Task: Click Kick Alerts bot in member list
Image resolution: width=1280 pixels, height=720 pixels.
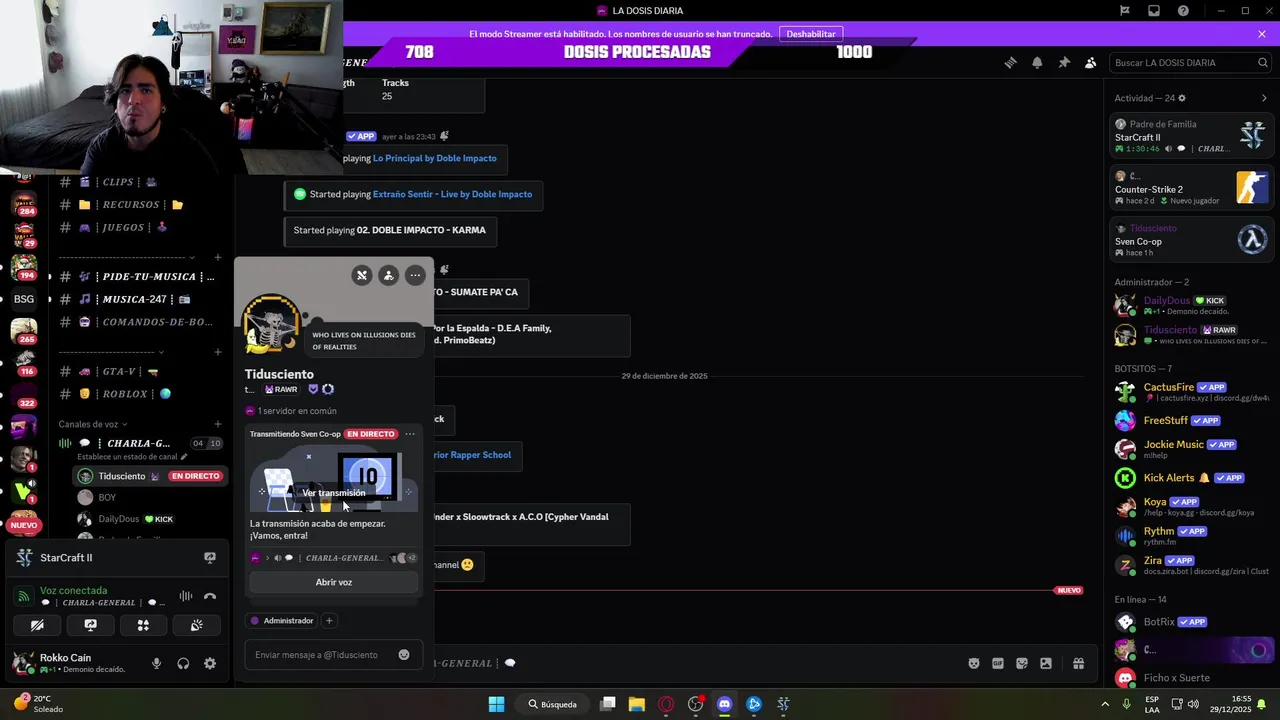Action: pos(1191,478)
